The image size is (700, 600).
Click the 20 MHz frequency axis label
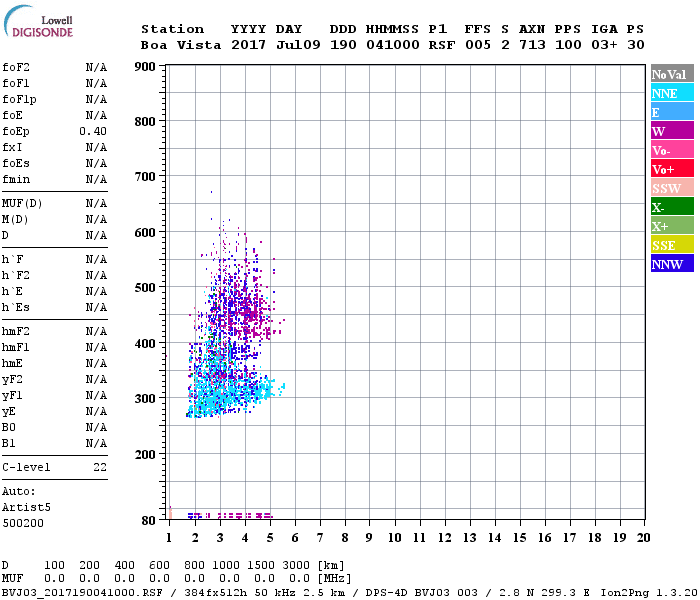(x=643, y=538)
